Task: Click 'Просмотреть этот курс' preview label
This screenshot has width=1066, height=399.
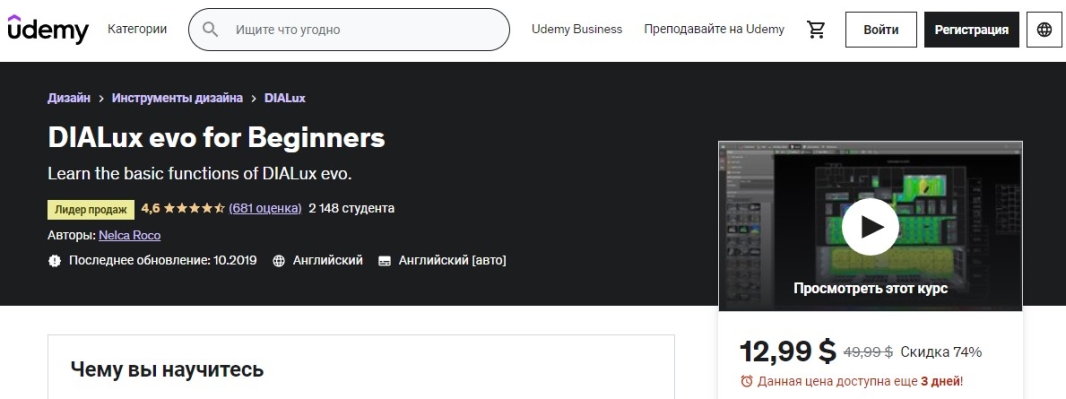Action: [x=870, y=288]
